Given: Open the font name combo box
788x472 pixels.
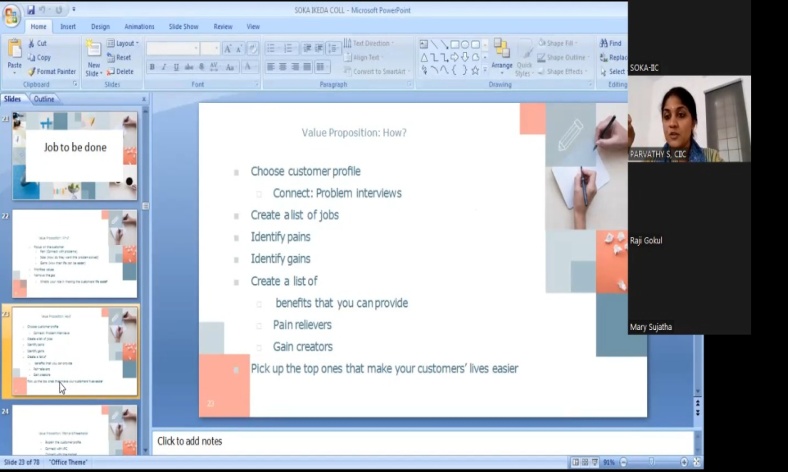Looking at the screenshot, I should (172, 48).
